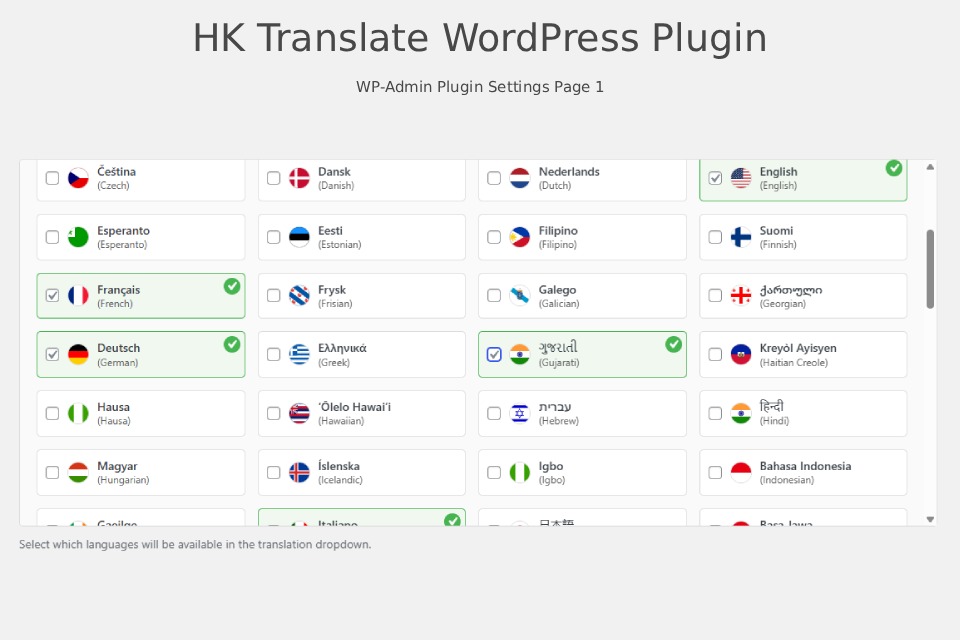
Task: Check the Nederlands (Dutch) checkbox
Action: coord(494,178)
